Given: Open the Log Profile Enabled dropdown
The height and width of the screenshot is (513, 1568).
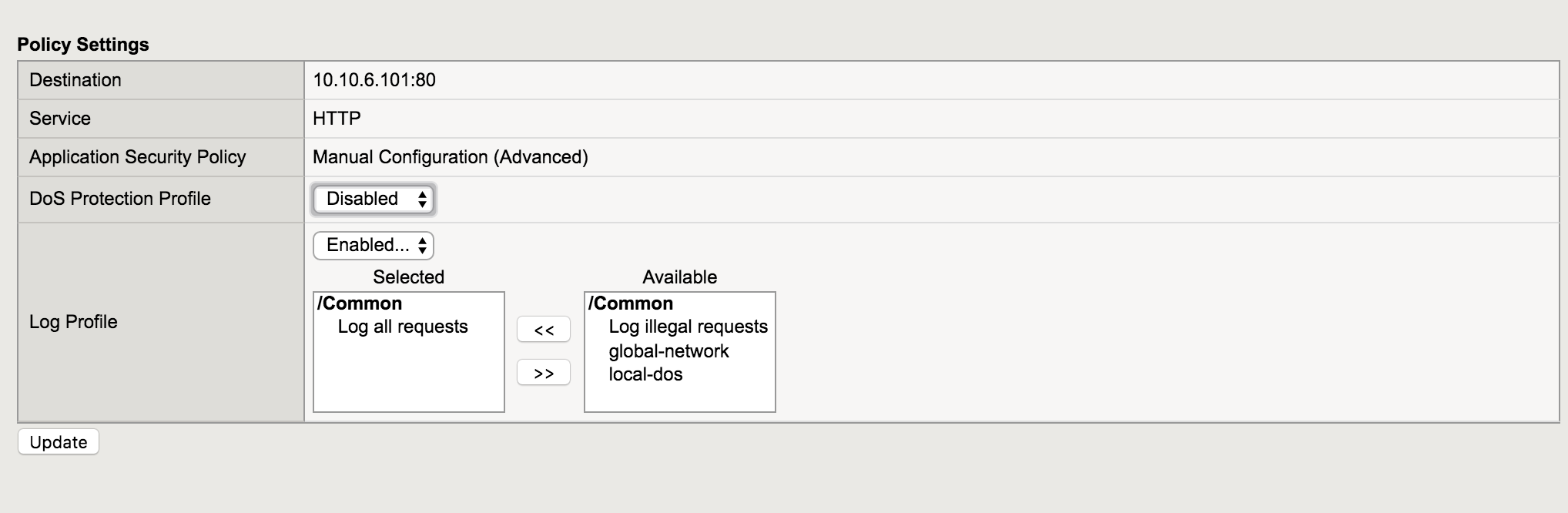Looking at the screenshot, I should (x=374, y=246).
